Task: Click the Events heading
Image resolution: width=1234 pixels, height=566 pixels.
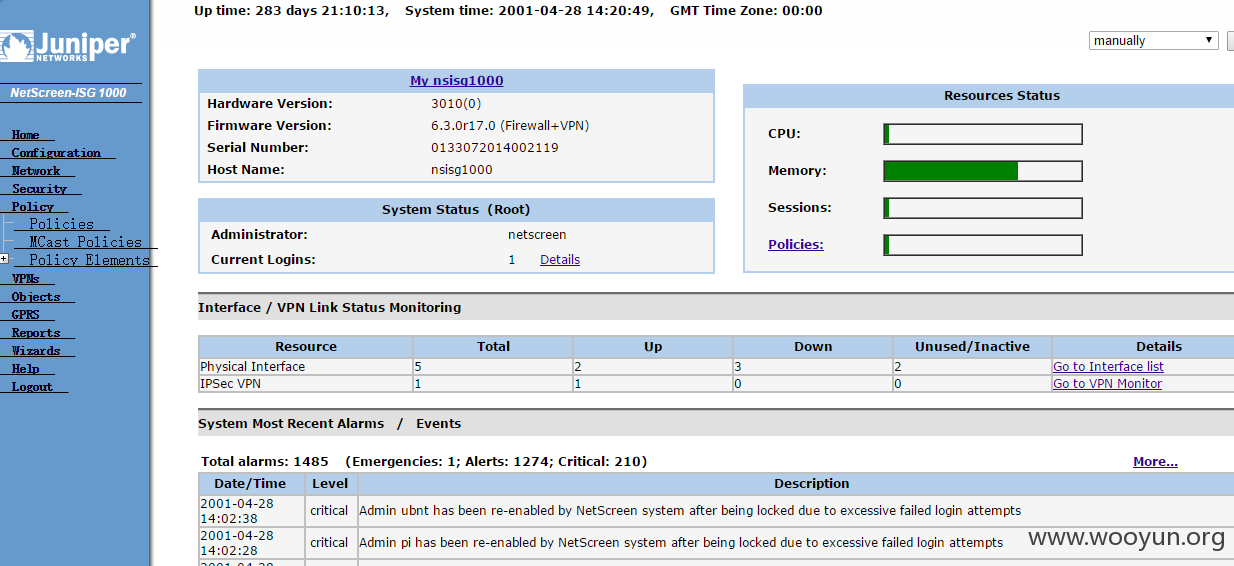Action: 439,424
